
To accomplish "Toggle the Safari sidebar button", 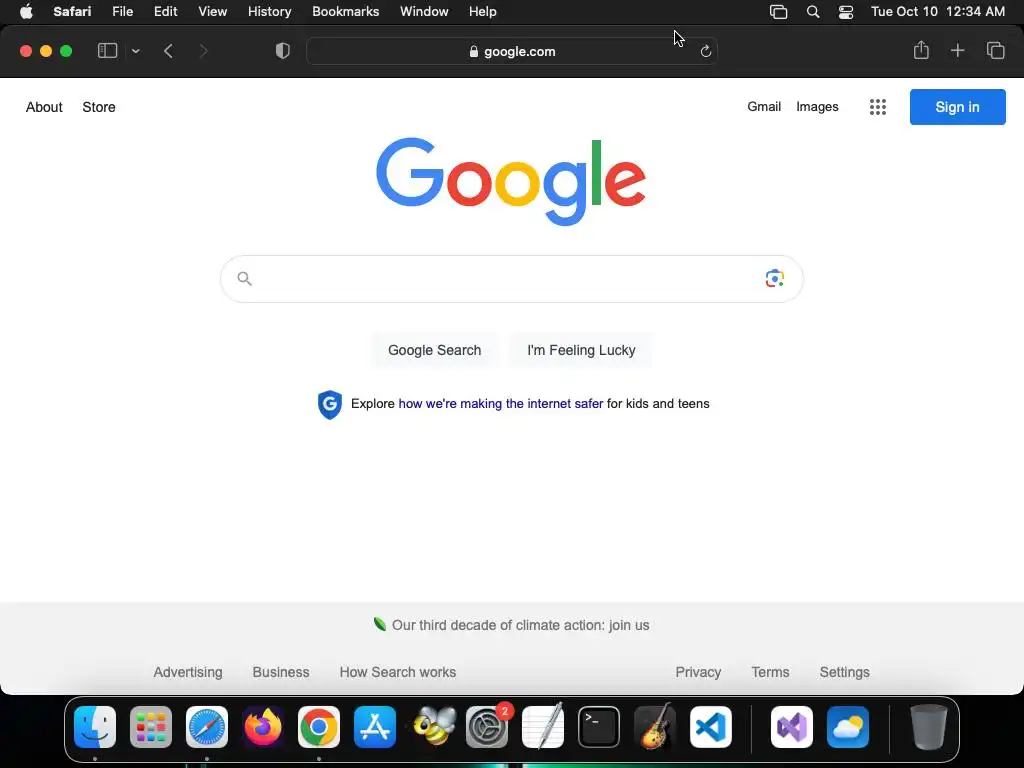I will coord(107,51).
